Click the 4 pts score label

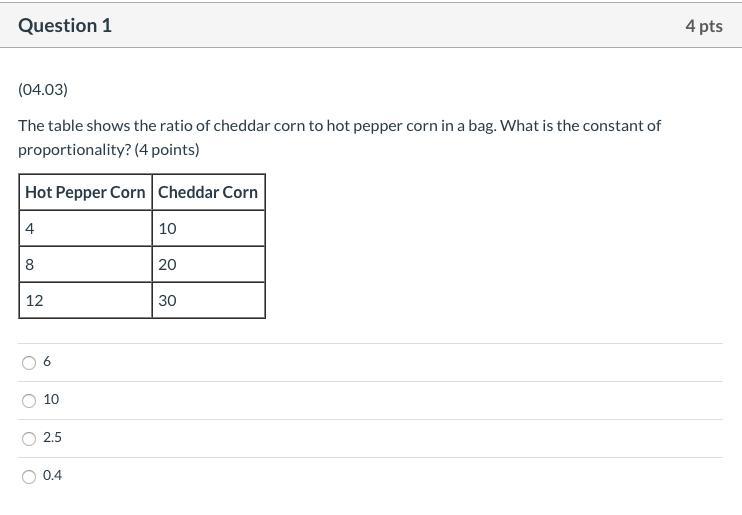[704, 26]
